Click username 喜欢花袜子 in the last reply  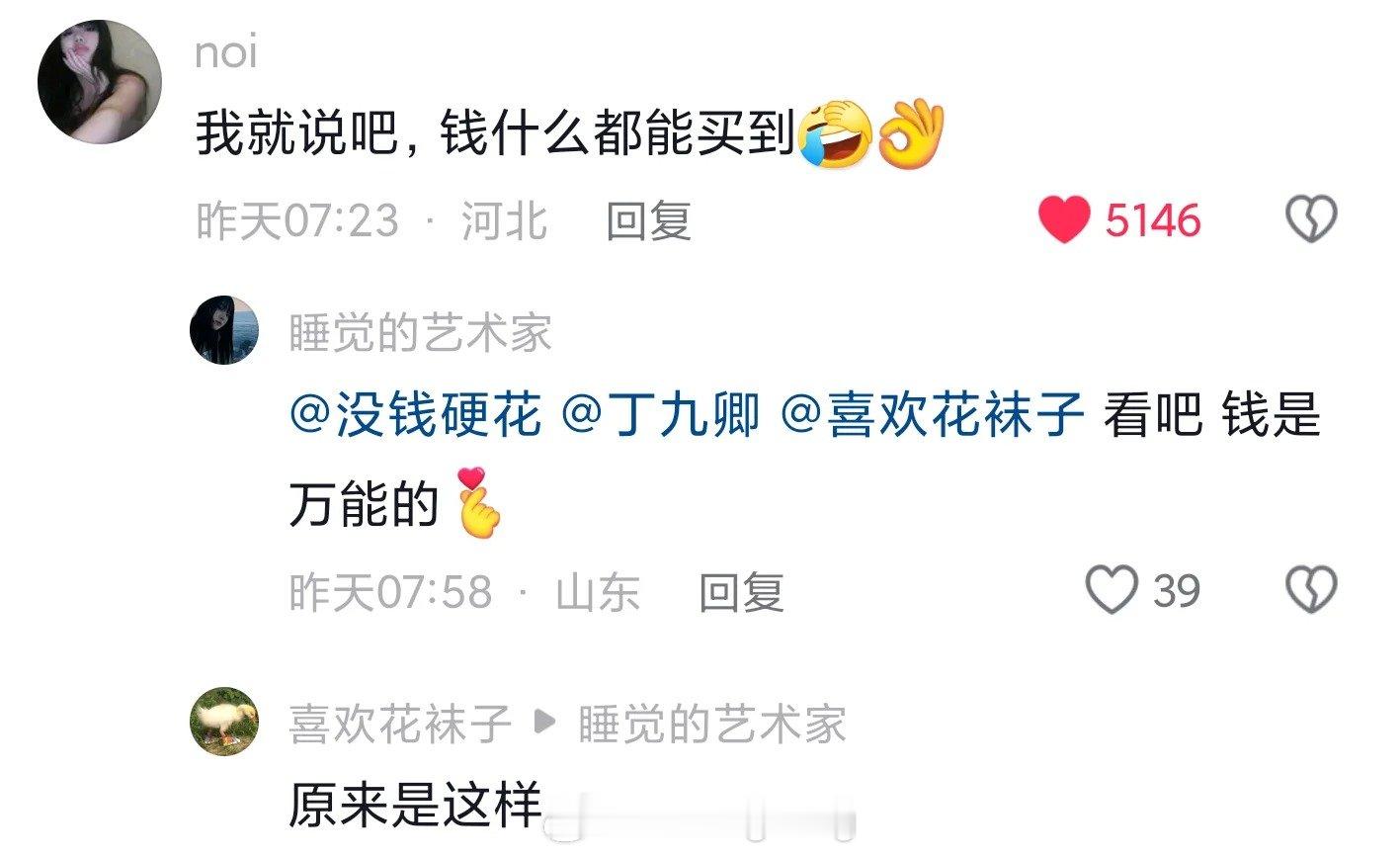click(399, 726)
